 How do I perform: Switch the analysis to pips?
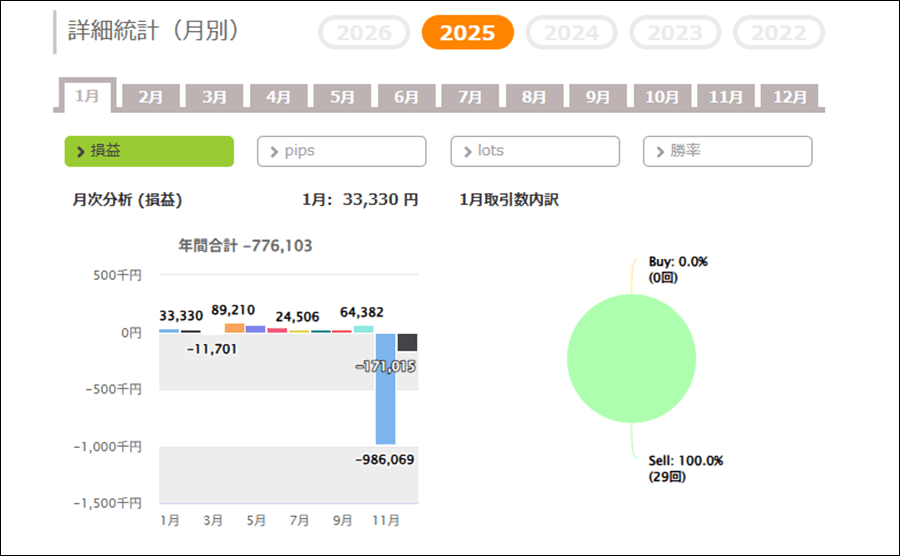[342, 151]
